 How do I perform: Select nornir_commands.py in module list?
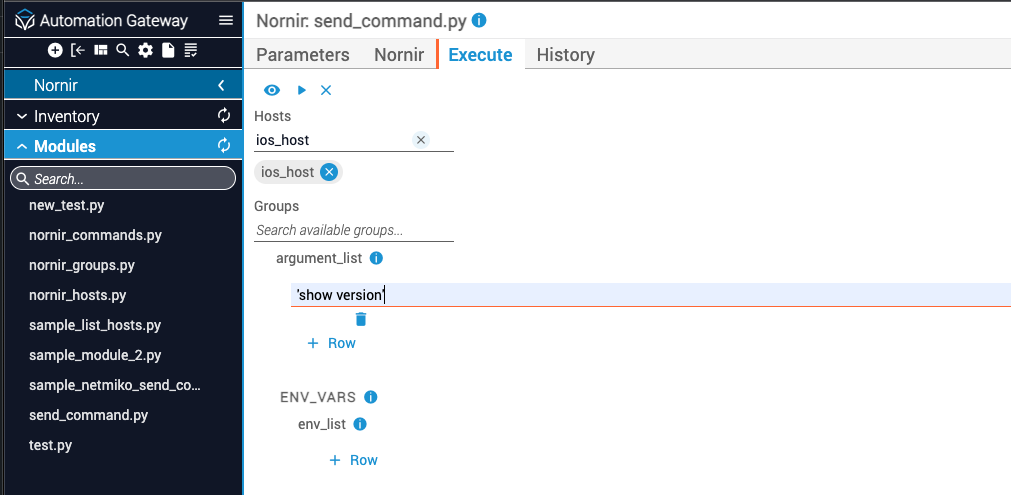tap(95, 236)
